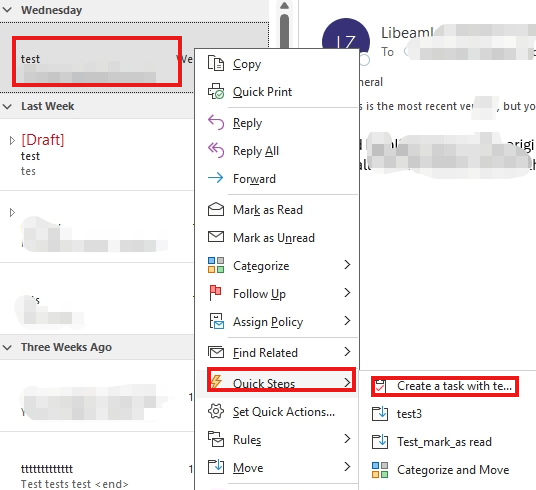536x490 pixels.
Task: Expand the [Draft] test conversation triangle
Action: (x=12, y=140)
